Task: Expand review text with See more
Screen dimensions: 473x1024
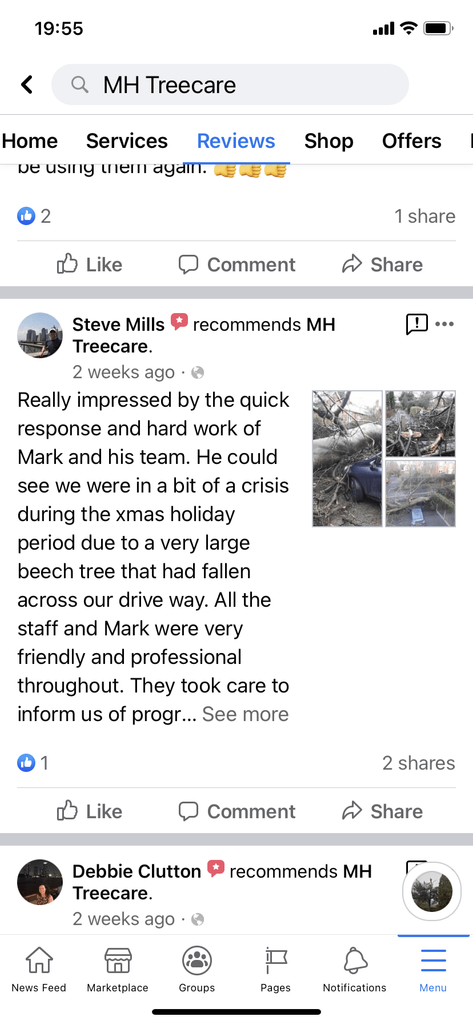Action: point(245,714)
